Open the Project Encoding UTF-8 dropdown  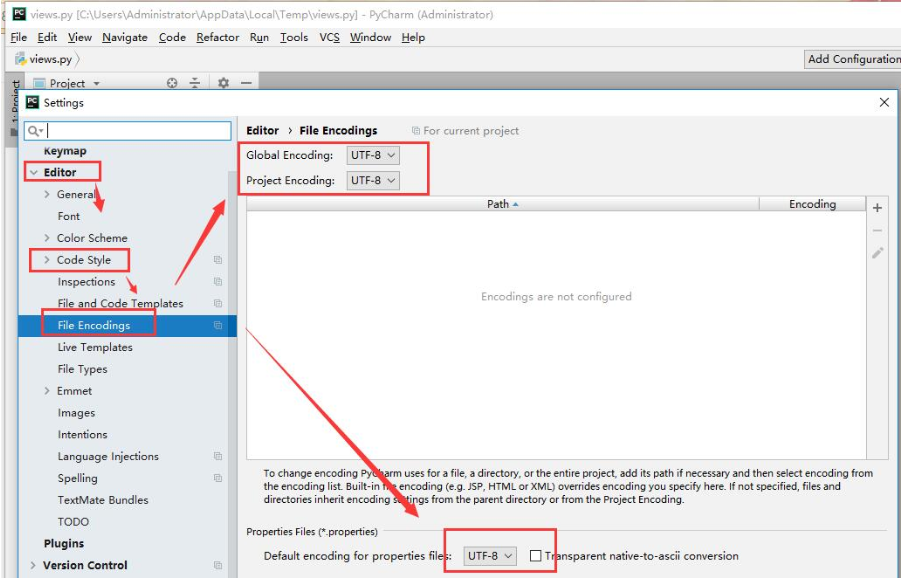point(373,181)
